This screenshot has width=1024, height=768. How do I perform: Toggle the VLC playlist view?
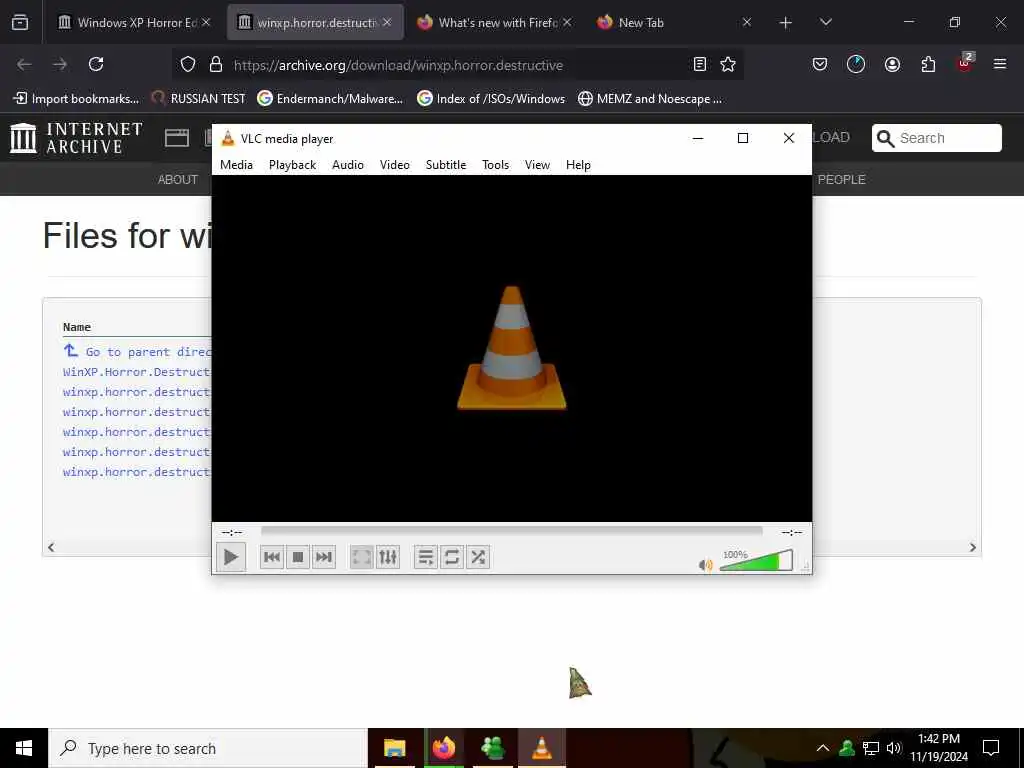point(426,557)
